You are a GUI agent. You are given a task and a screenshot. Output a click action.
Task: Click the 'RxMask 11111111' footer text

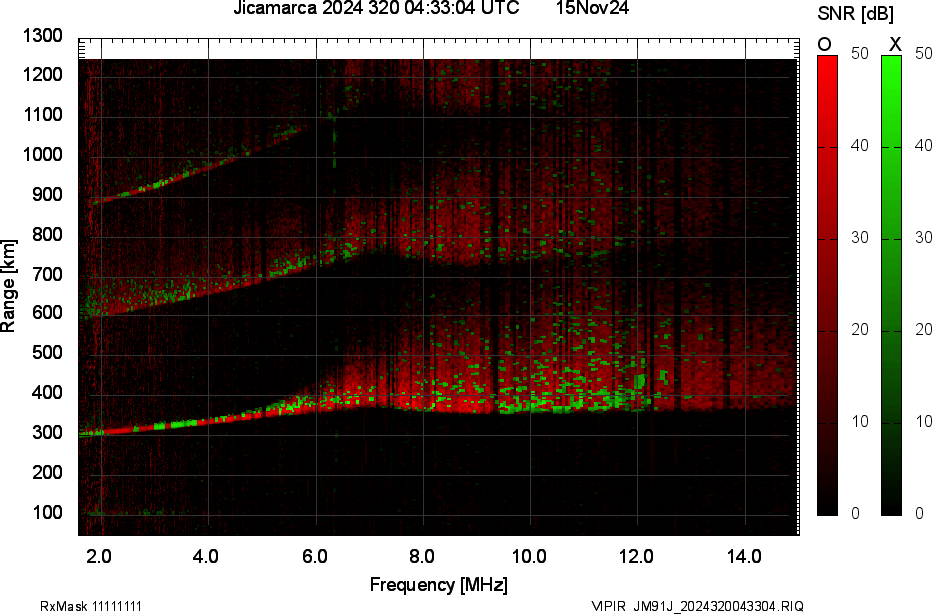91,606
